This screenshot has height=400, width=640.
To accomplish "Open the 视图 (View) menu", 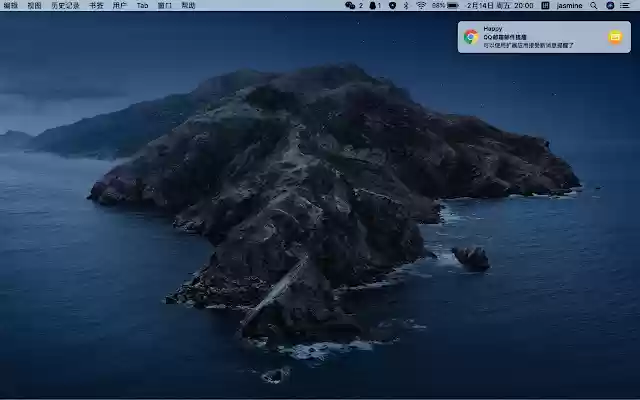I will (x=34, y=5).
